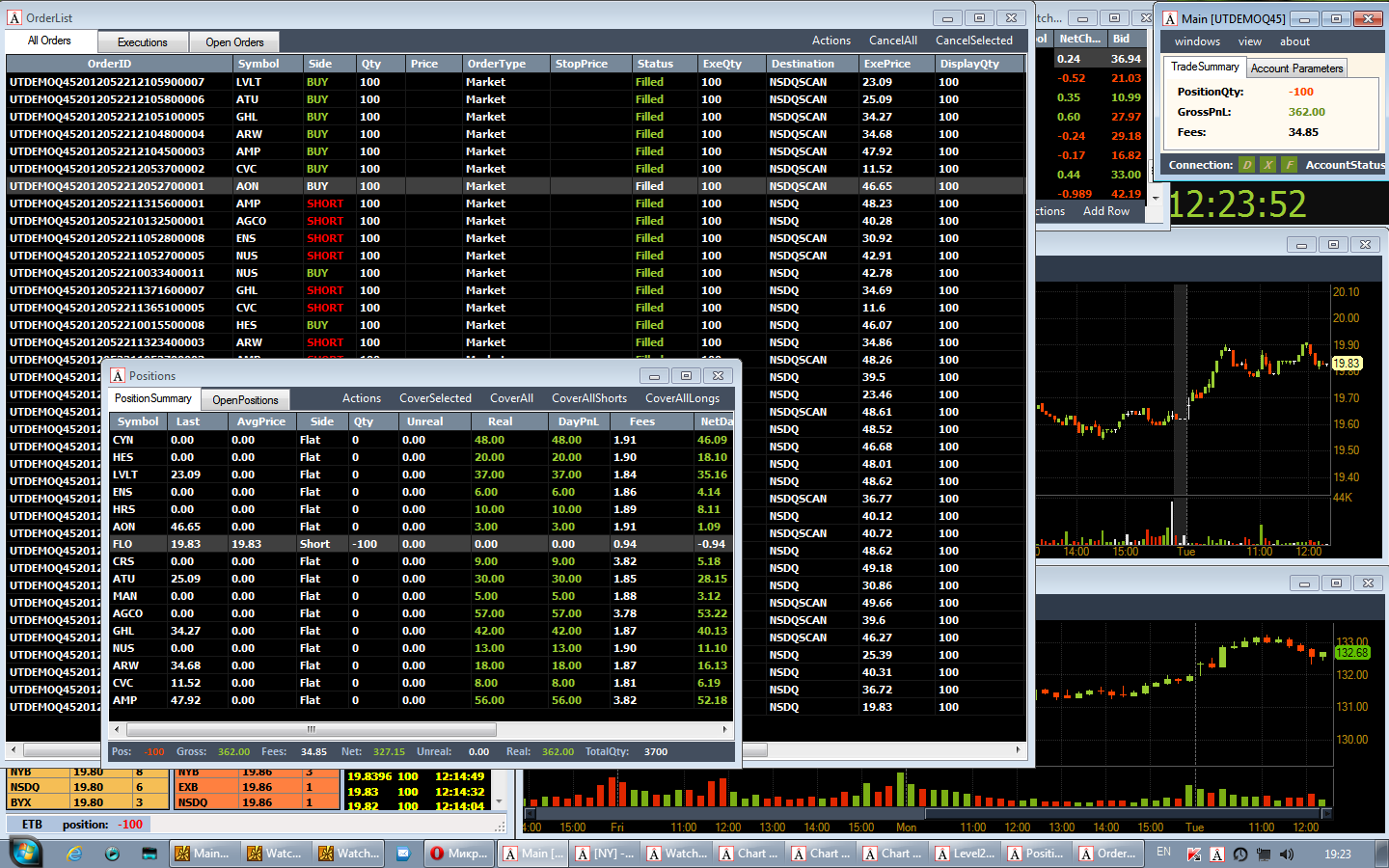Click the Opera browser taskbar button
Viewport: 1389px width, 868px height.
tap(460, 854)
